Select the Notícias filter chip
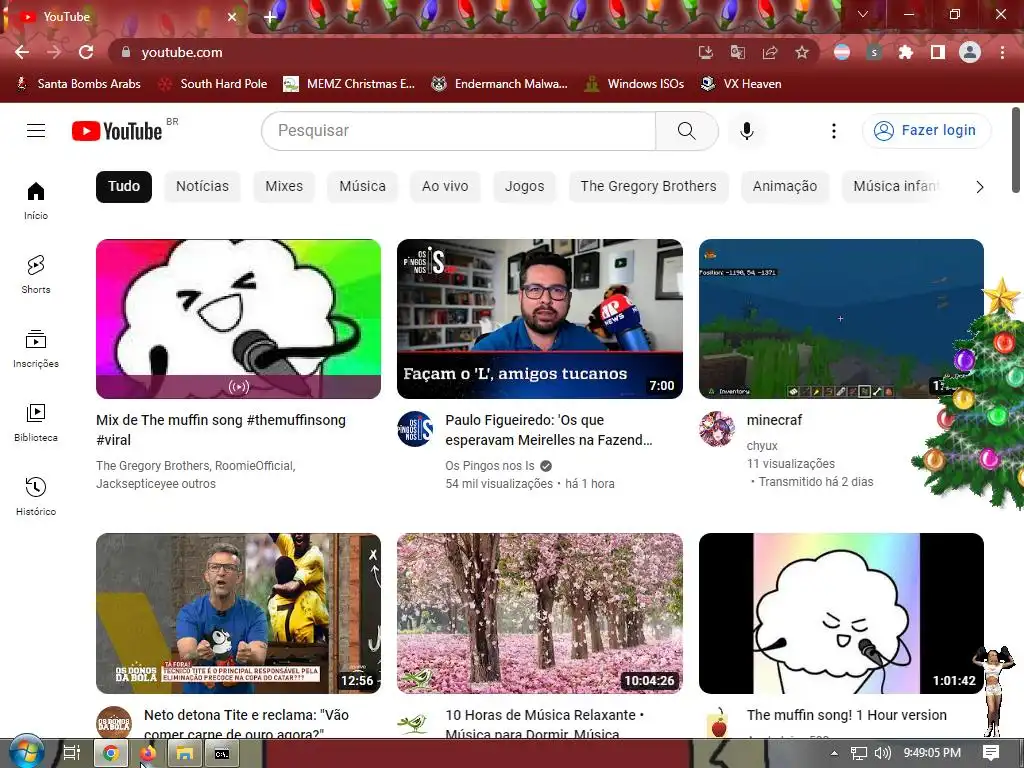This screenshot has height=768, width=1024. pos(202,187)
